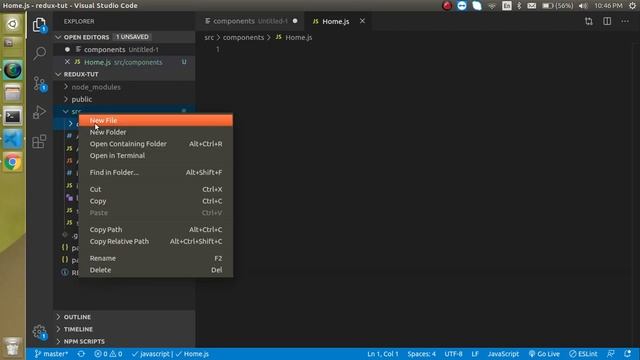640x360 pixels.
Task: Split the editor to the right
Action: [607, 21]
